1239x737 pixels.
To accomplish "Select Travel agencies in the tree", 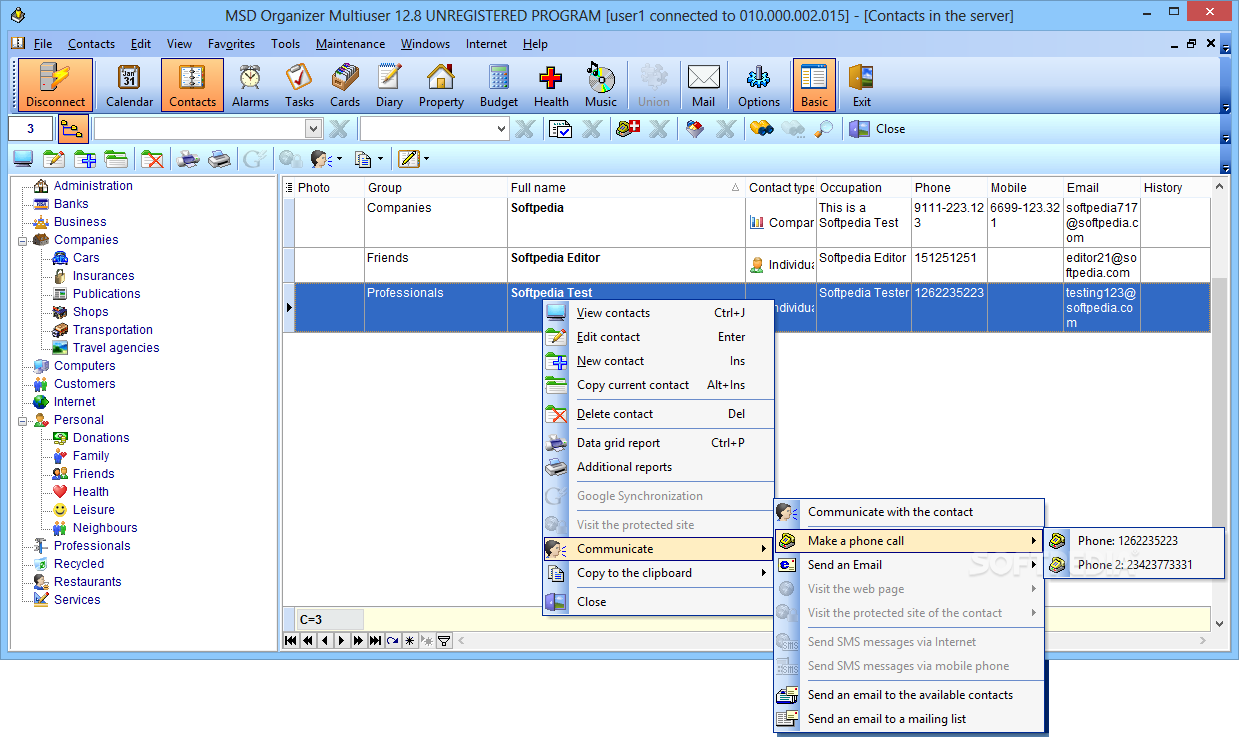I will tap(115, 348).
